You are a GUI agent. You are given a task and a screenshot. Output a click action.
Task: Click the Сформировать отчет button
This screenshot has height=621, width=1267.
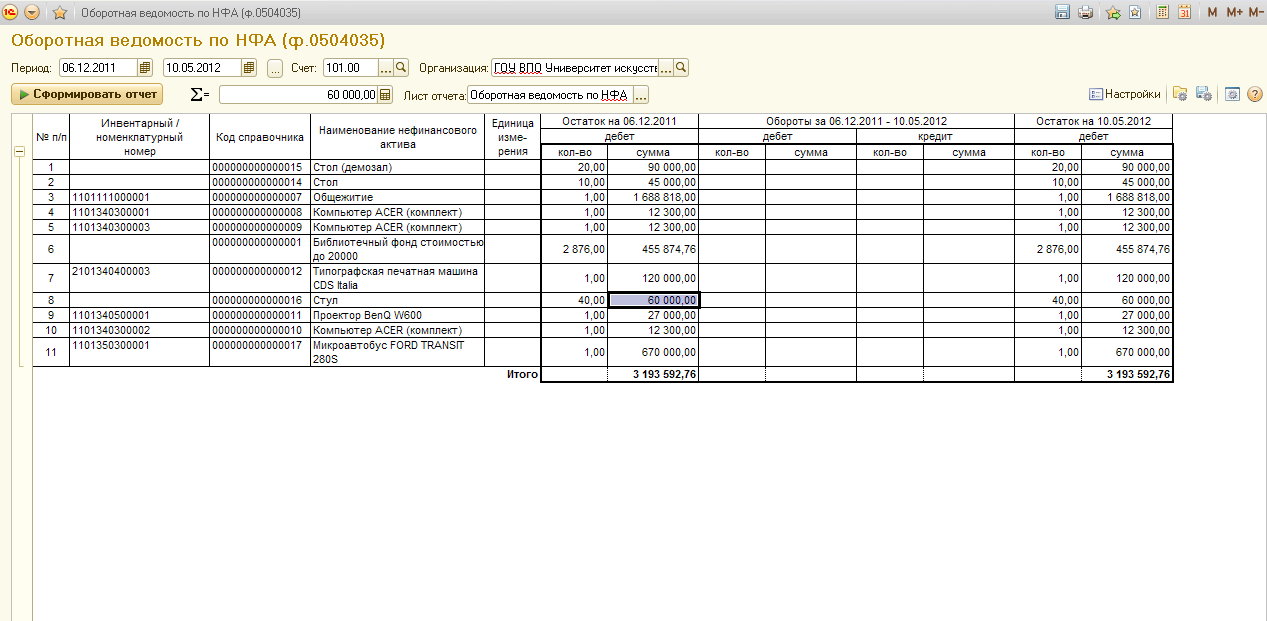coord(87,94)
